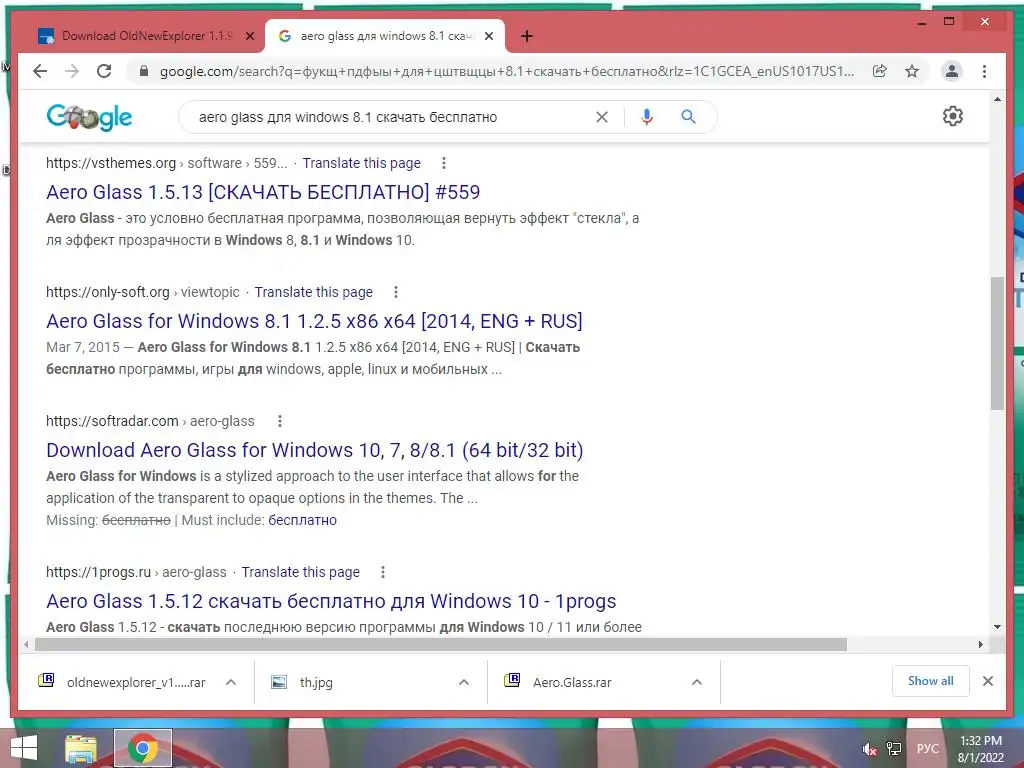The image size is (1024, 768).
Task: Click the browser forward arrow
Action: click(72, 71)
